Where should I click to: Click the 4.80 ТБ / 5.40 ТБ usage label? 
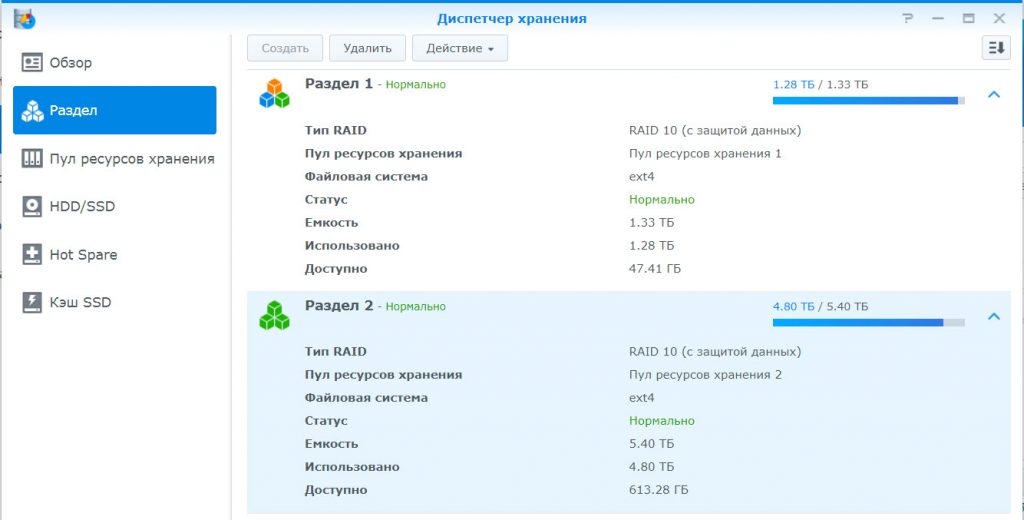(820, 306)
